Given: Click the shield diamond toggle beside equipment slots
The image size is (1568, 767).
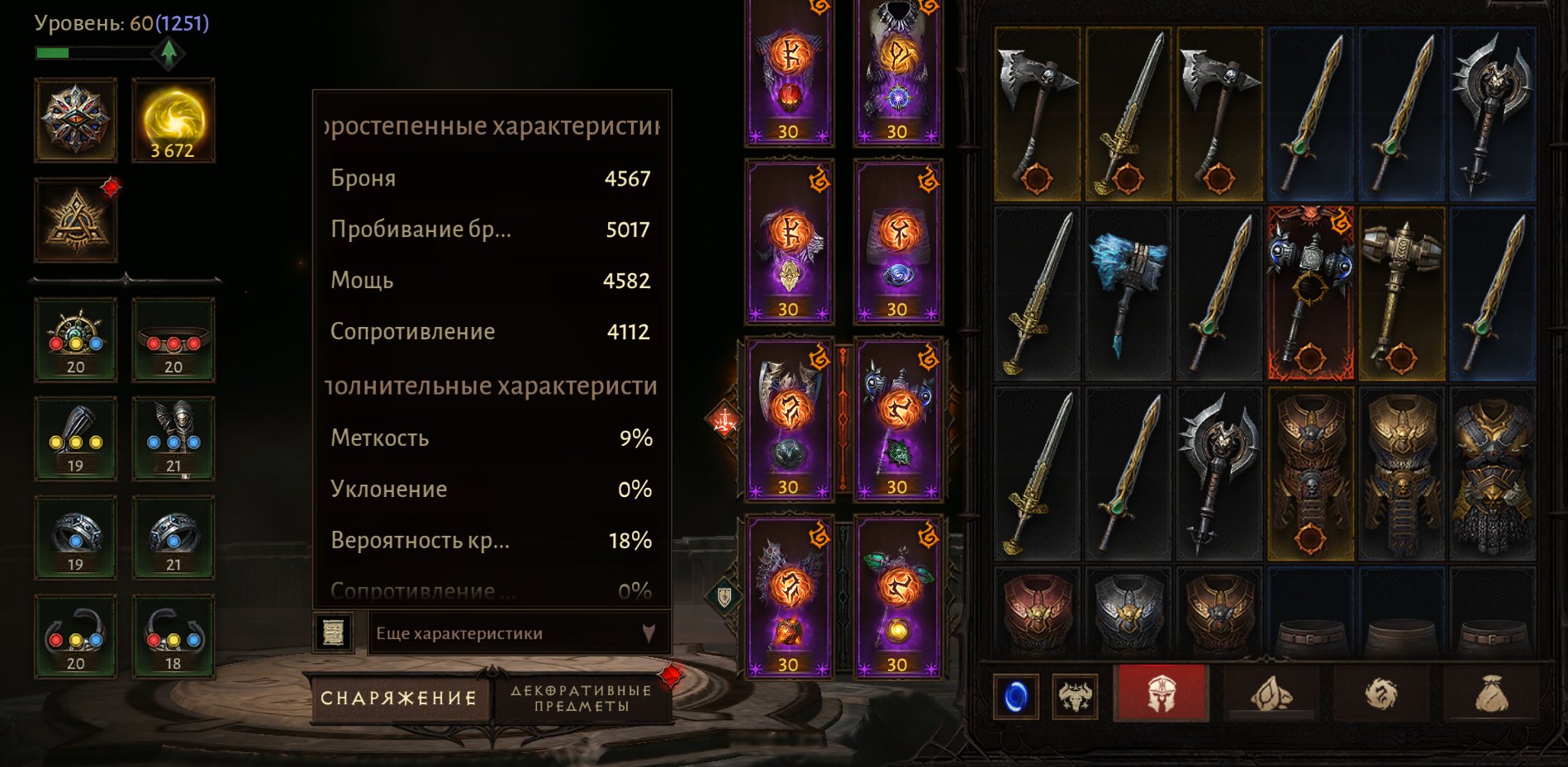Looking at the screenshot, I should [725, 596].
